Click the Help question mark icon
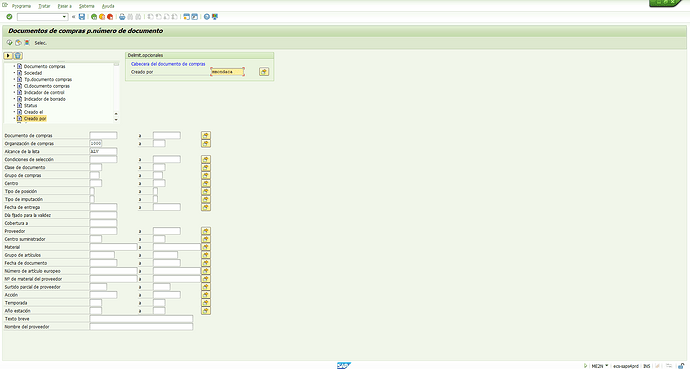 [x=207, y=17]
